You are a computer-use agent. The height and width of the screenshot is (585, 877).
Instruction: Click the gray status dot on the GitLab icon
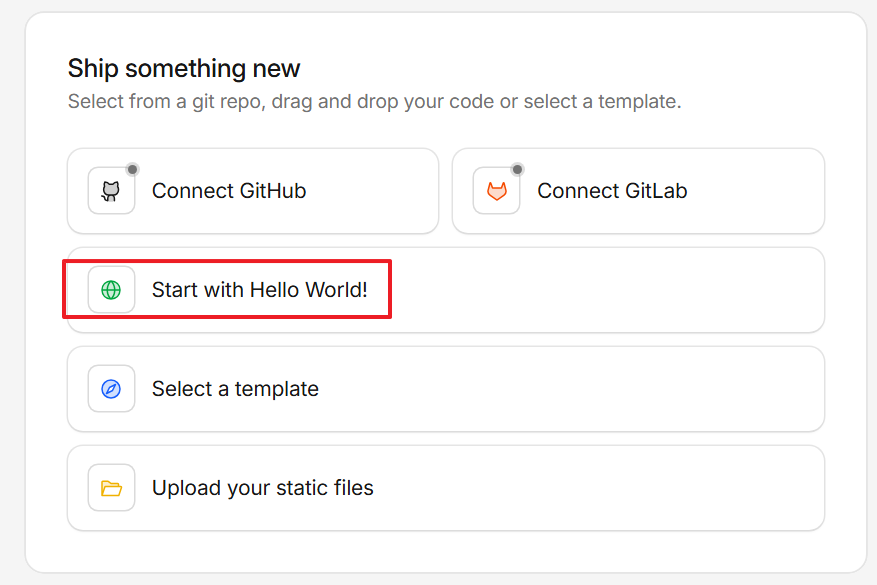pyautogui.click(x=517, y=169)
